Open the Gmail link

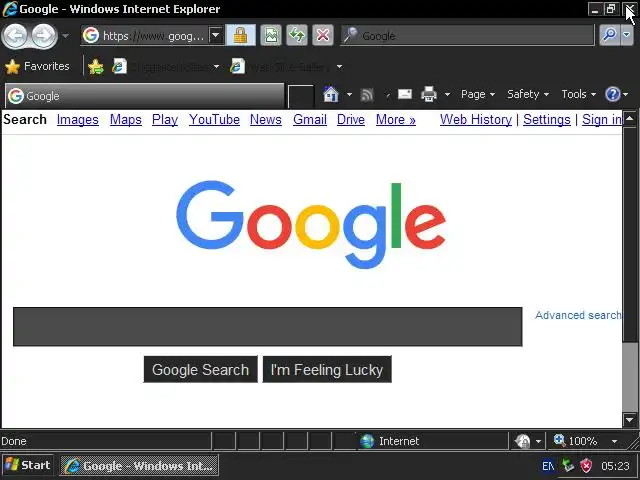tap(310, 120)
